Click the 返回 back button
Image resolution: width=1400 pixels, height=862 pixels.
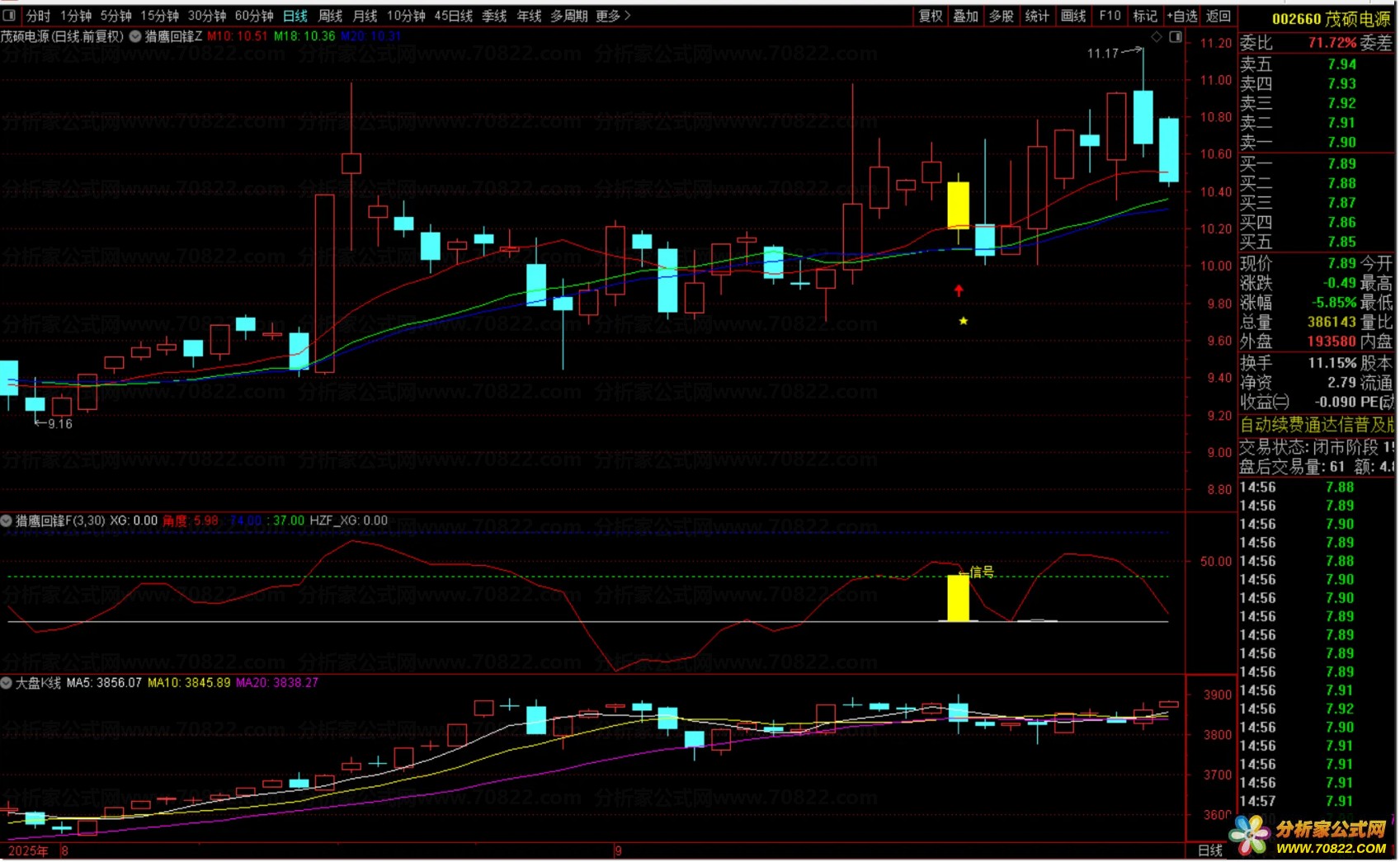click(1219, 16)
